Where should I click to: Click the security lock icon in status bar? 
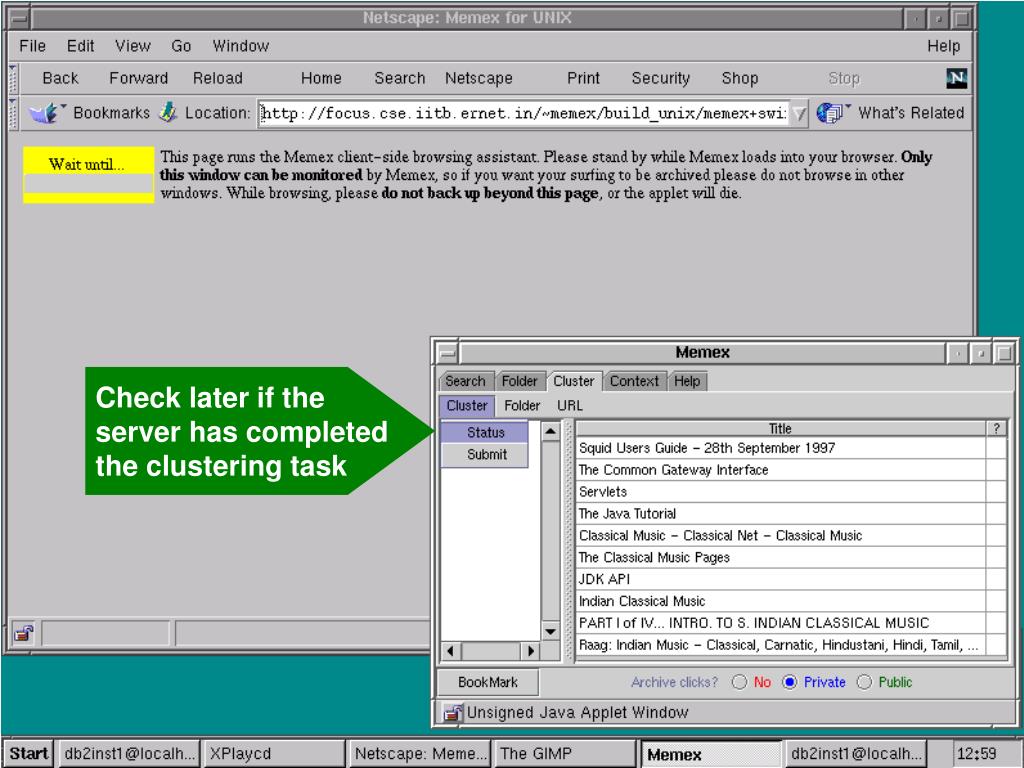coord(22,633)
